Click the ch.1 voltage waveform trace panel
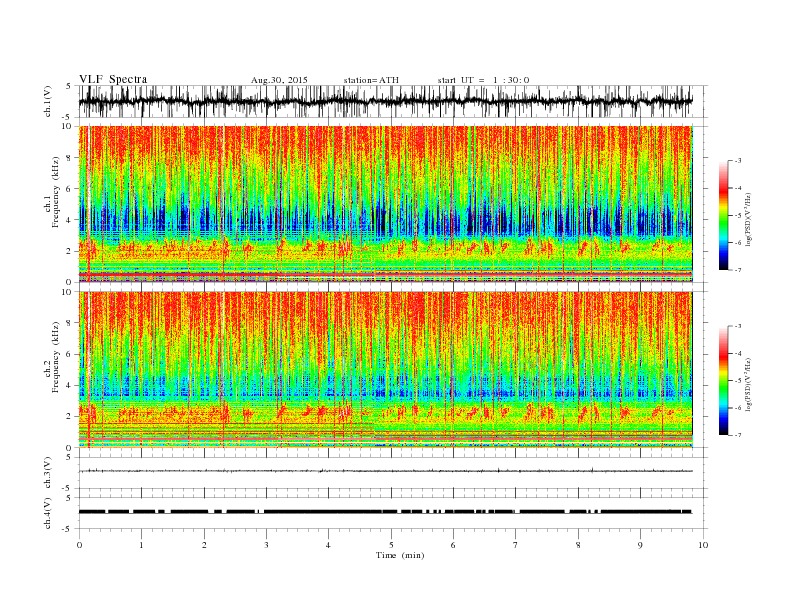The width and height of the screenshot is (792, 612). (393, 101)
